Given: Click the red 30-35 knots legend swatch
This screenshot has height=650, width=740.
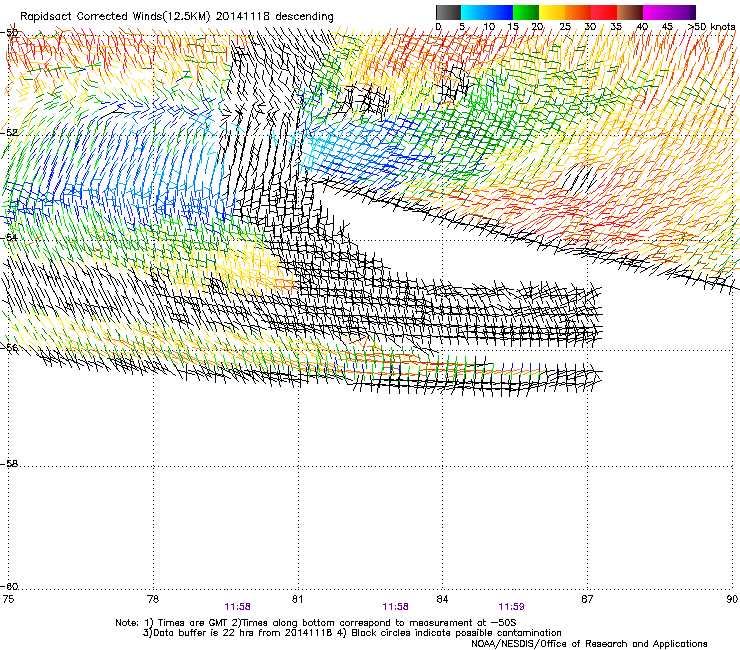Looking at the screenshot, I should click(x=604, y=12).
